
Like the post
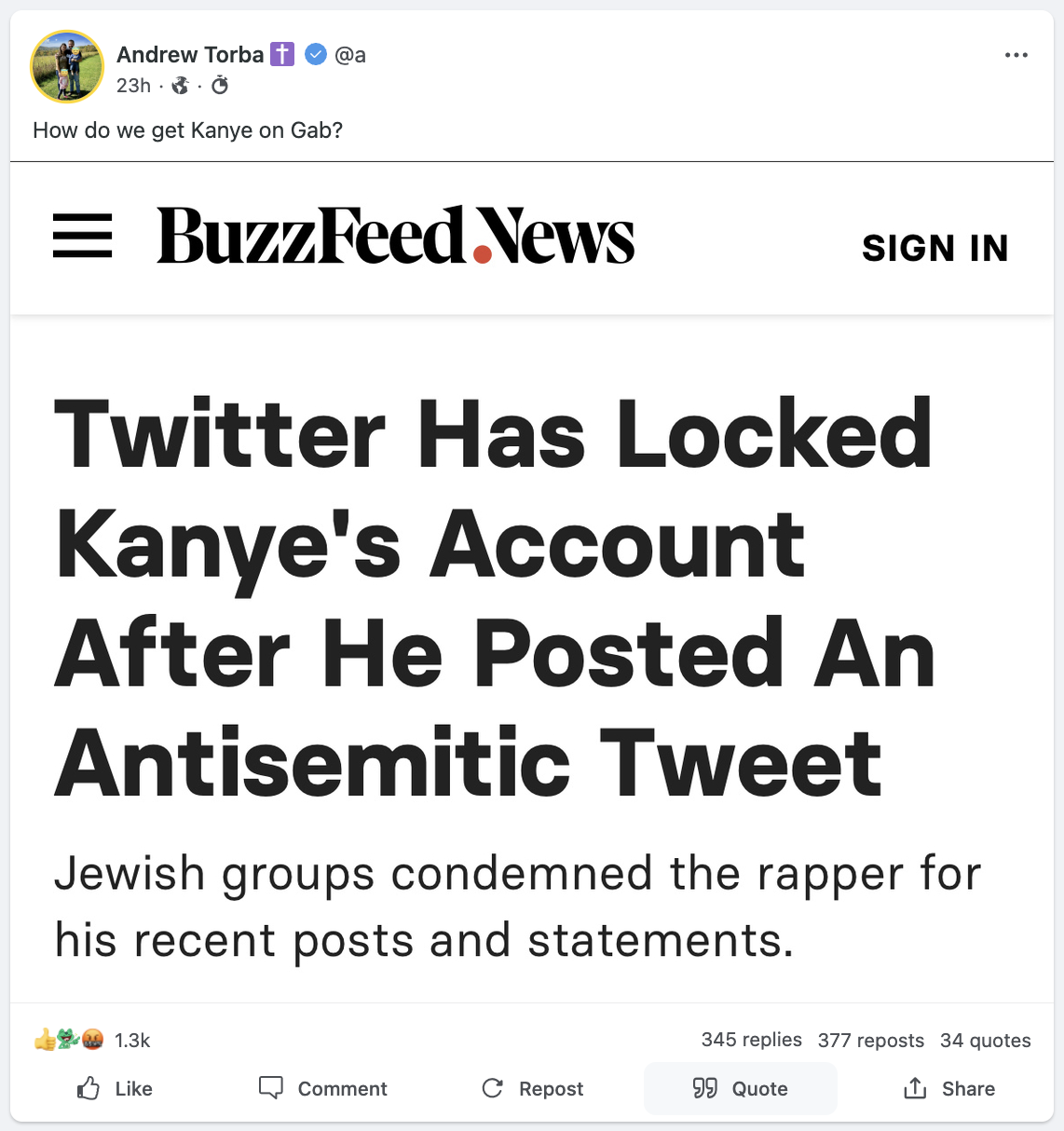coord(115,1088)
